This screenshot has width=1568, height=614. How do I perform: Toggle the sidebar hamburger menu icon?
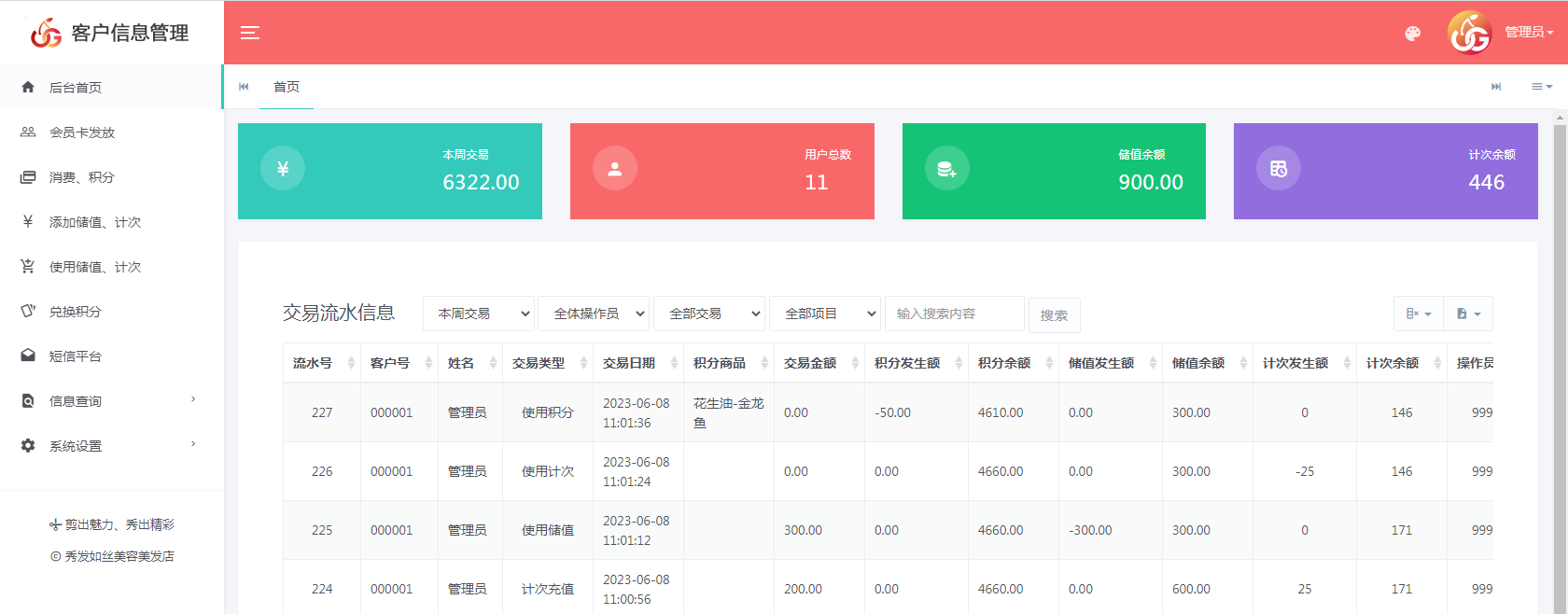[x=250, y=33]
